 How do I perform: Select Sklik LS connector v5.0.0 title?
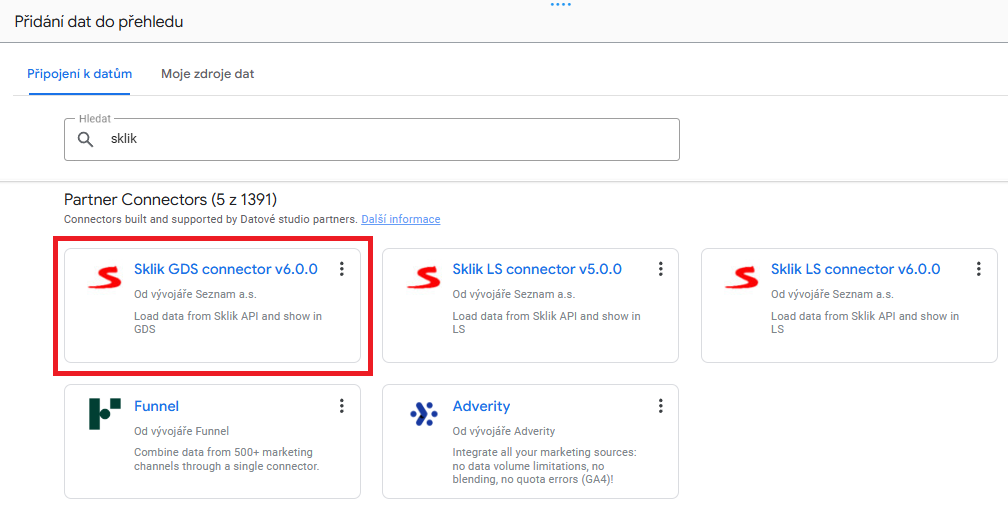[x=537, y=269]
